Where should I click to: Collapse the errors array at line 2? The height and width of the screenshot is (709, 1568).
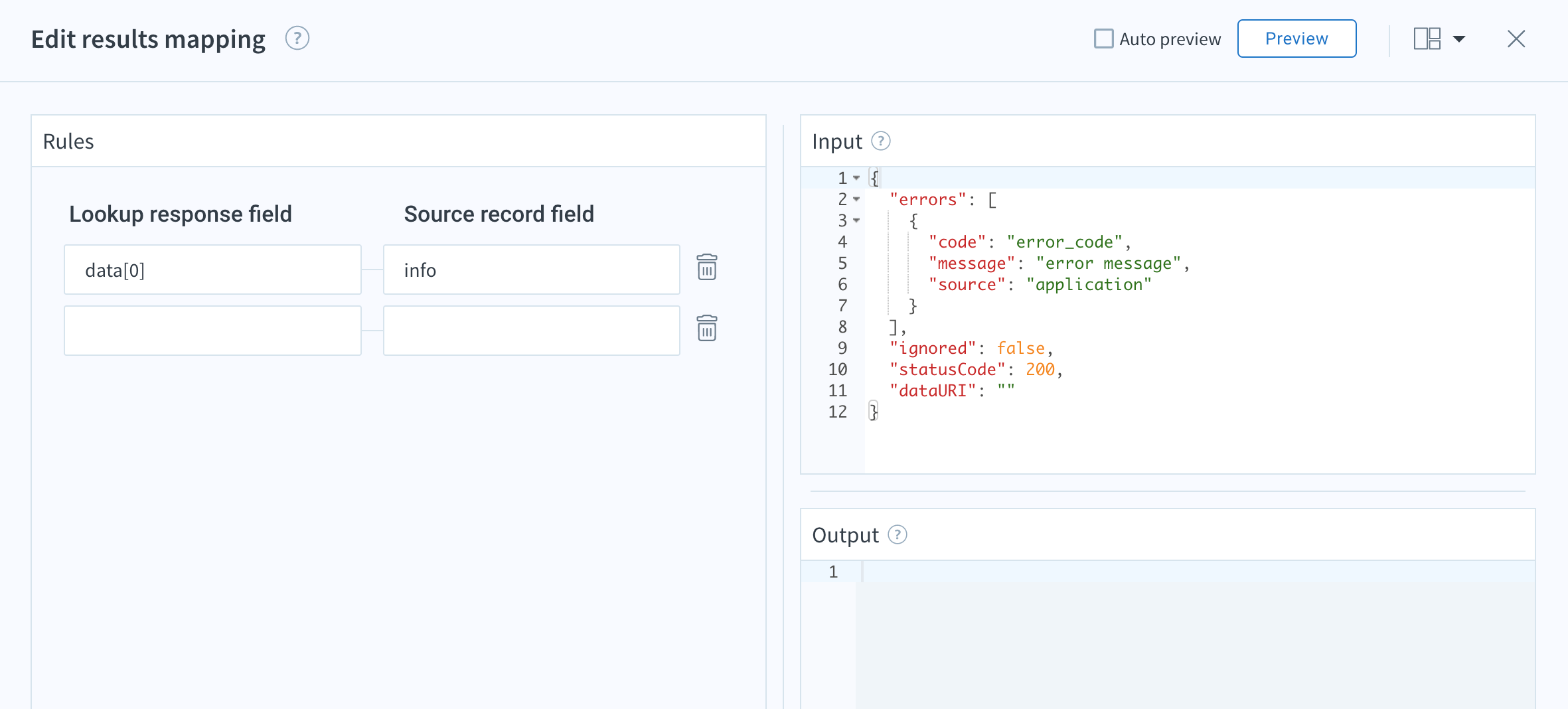pos(856,199)
